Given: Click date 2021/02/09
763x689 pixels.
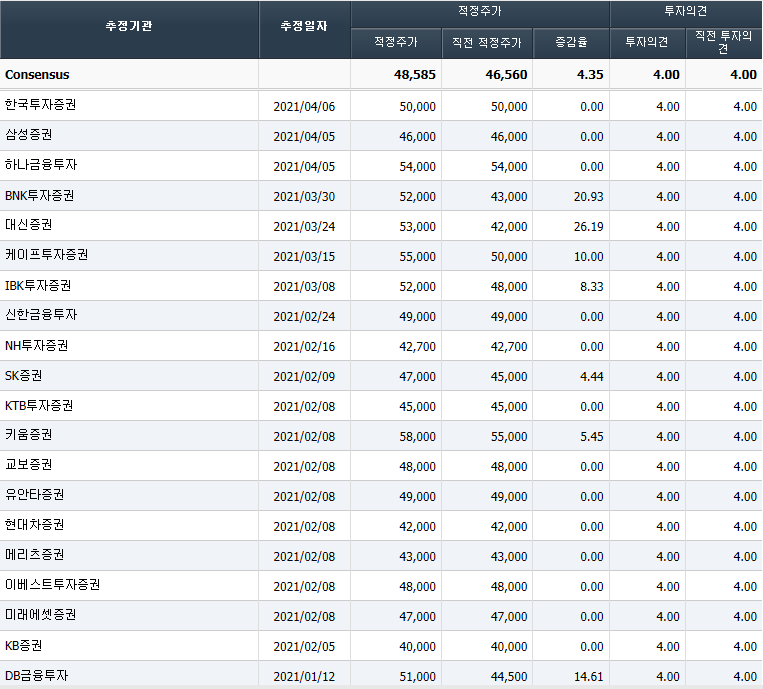Looking at the screenshot, I should tap(304, 377).
